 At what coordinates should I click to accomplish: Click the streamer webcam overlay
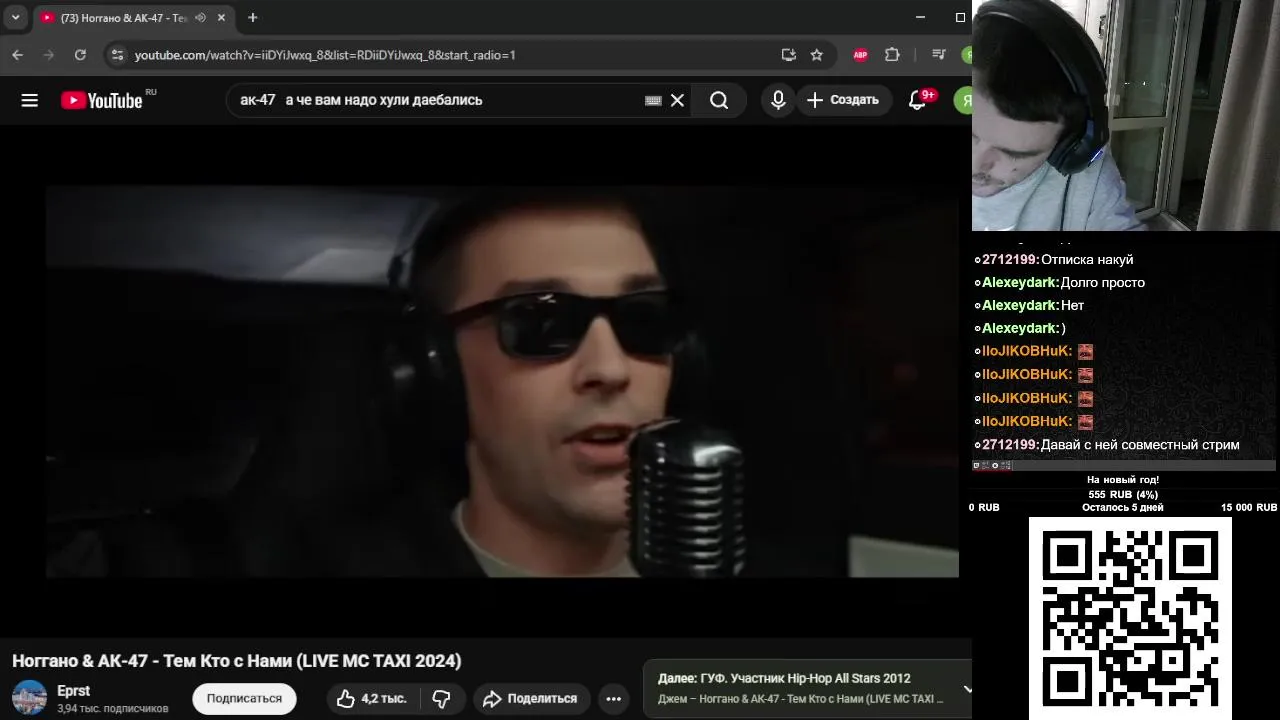1126,115
